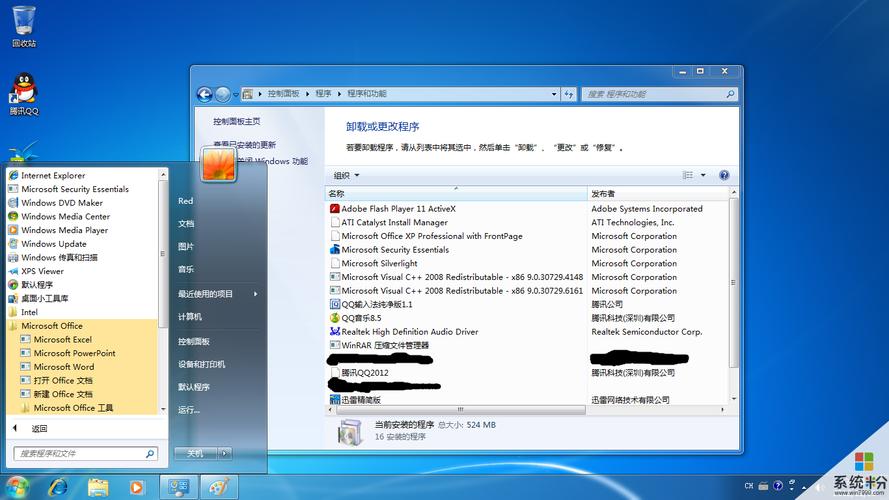Viewport: 889px width, 500px height.
Task: Click the Control Panel taskbar button
Action: (179, 487)
